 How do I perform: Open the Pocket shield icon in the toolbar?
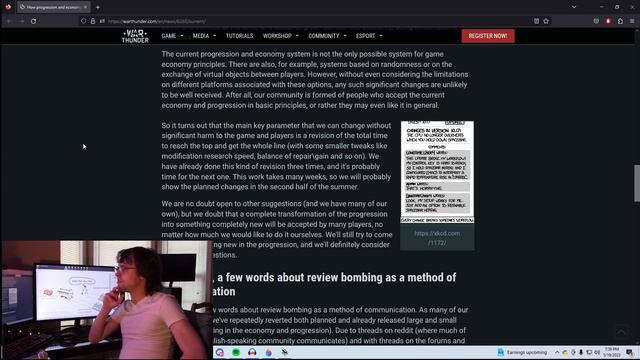point(596,21)
